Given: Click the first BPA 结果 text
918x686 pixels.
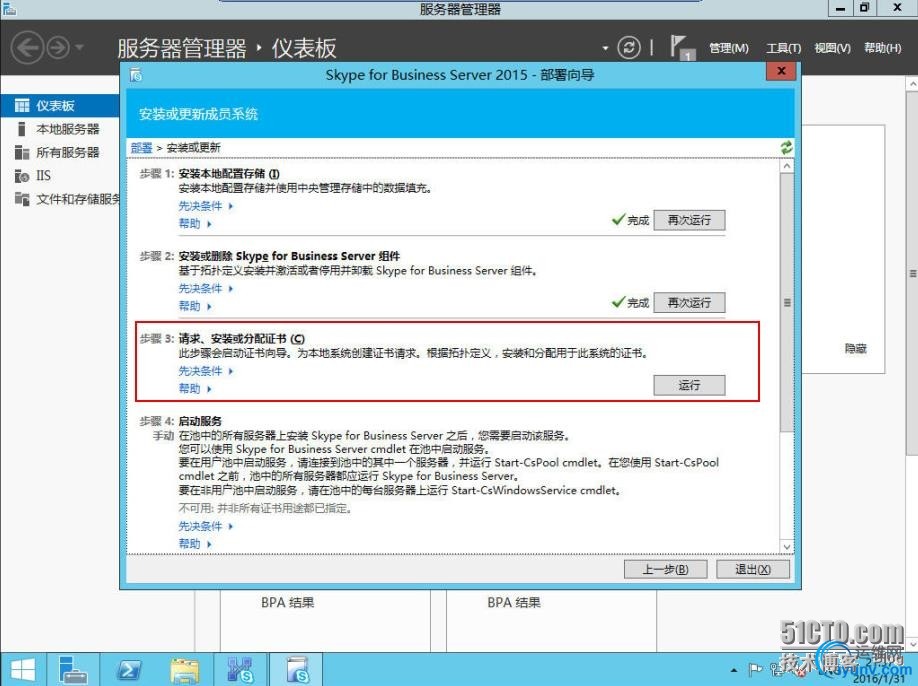Looking at the screenshot, I should click(x=287, y=602).
